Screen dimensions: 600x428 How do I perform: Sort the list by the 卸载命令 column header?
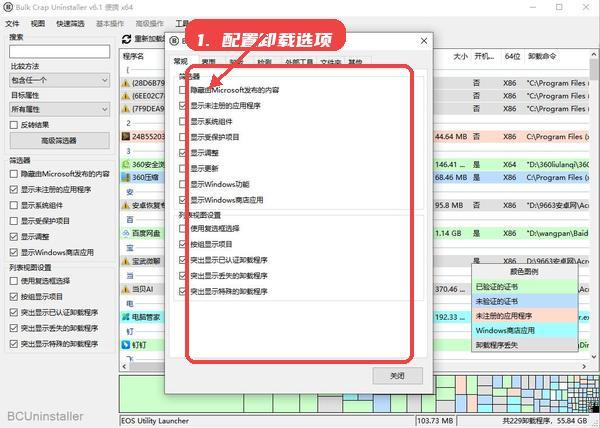(542, 57)
